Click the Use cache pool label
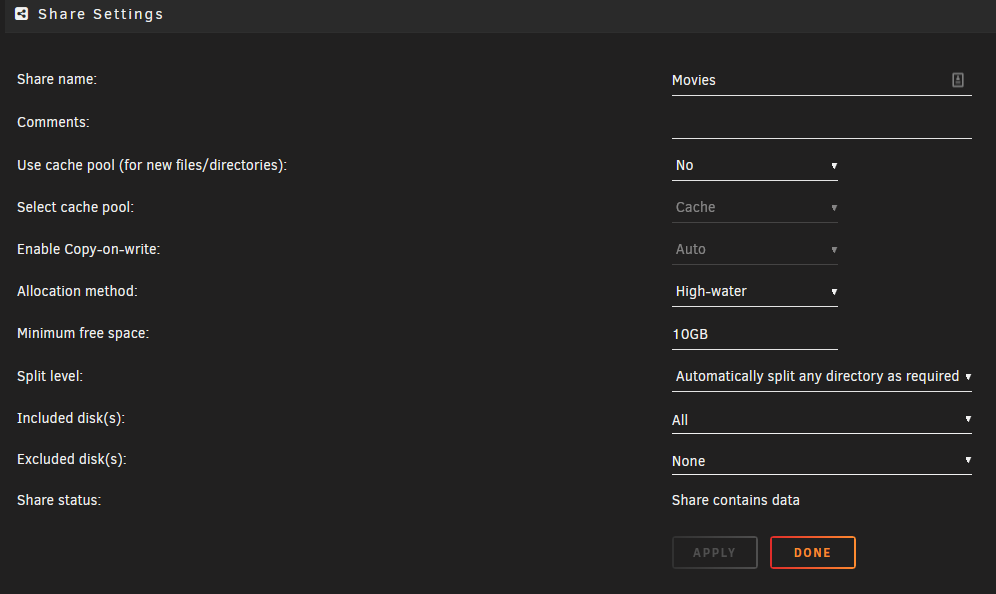The width and height of the screenshot is (996, 594). click(x=152, y=165)
